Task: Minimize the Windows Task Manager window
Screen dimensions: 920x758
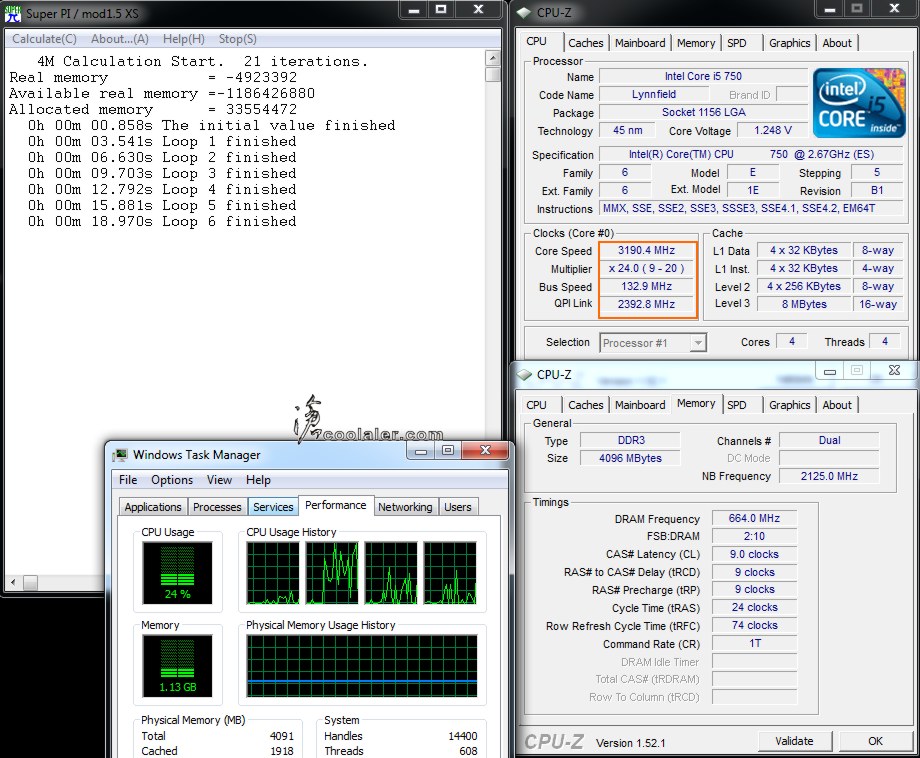Action: tap(420, 451)
